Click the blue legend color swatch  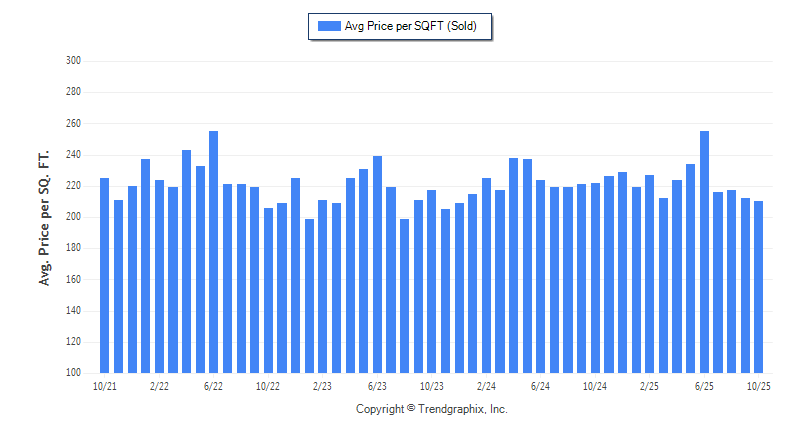click(329, 26)
